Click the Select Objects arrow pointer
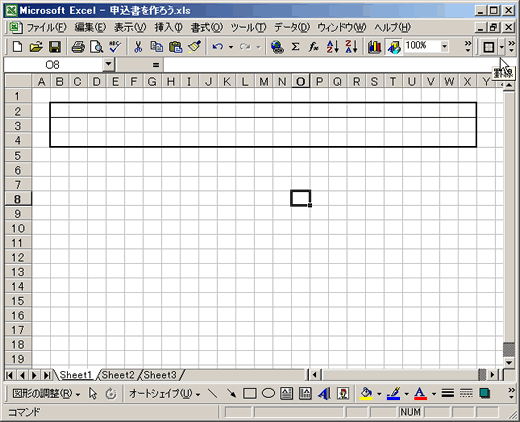The image size is (520, 422). pyautogui.click(x=93, y=394)
